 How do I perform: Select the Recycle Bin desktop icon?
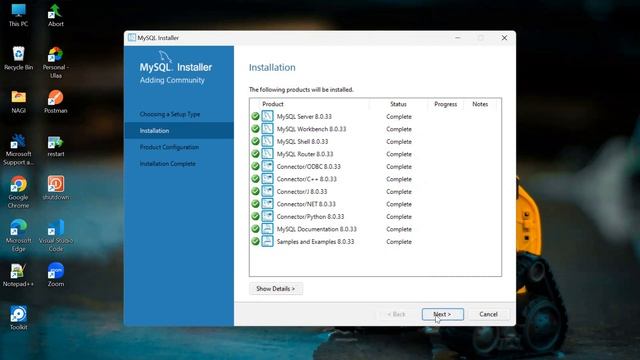tap(18, 58)
